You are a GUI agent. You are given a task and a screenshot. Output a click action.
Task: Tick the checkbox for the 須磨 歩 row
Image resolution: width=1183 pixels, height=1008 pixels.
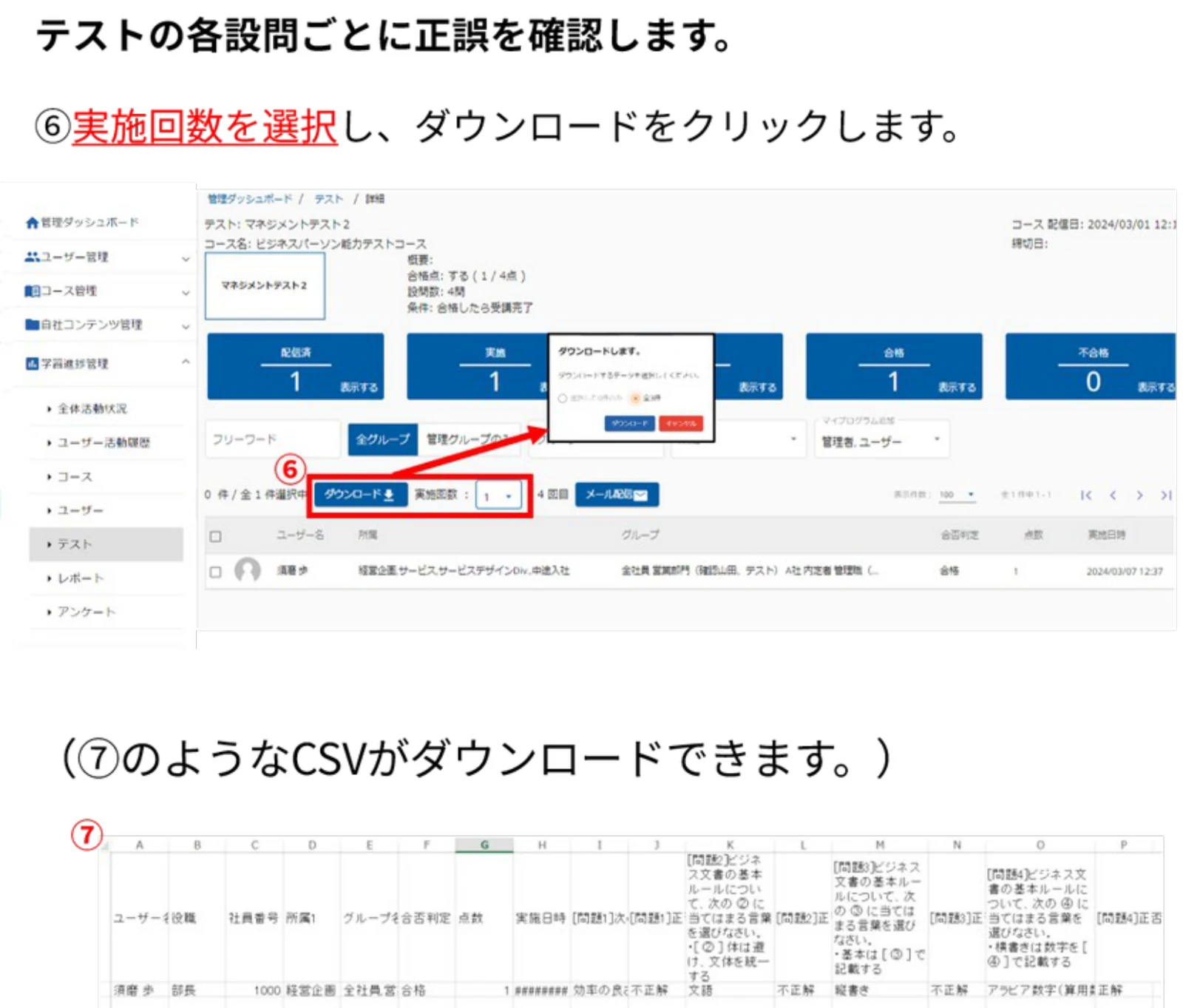(x=216, y=571)
